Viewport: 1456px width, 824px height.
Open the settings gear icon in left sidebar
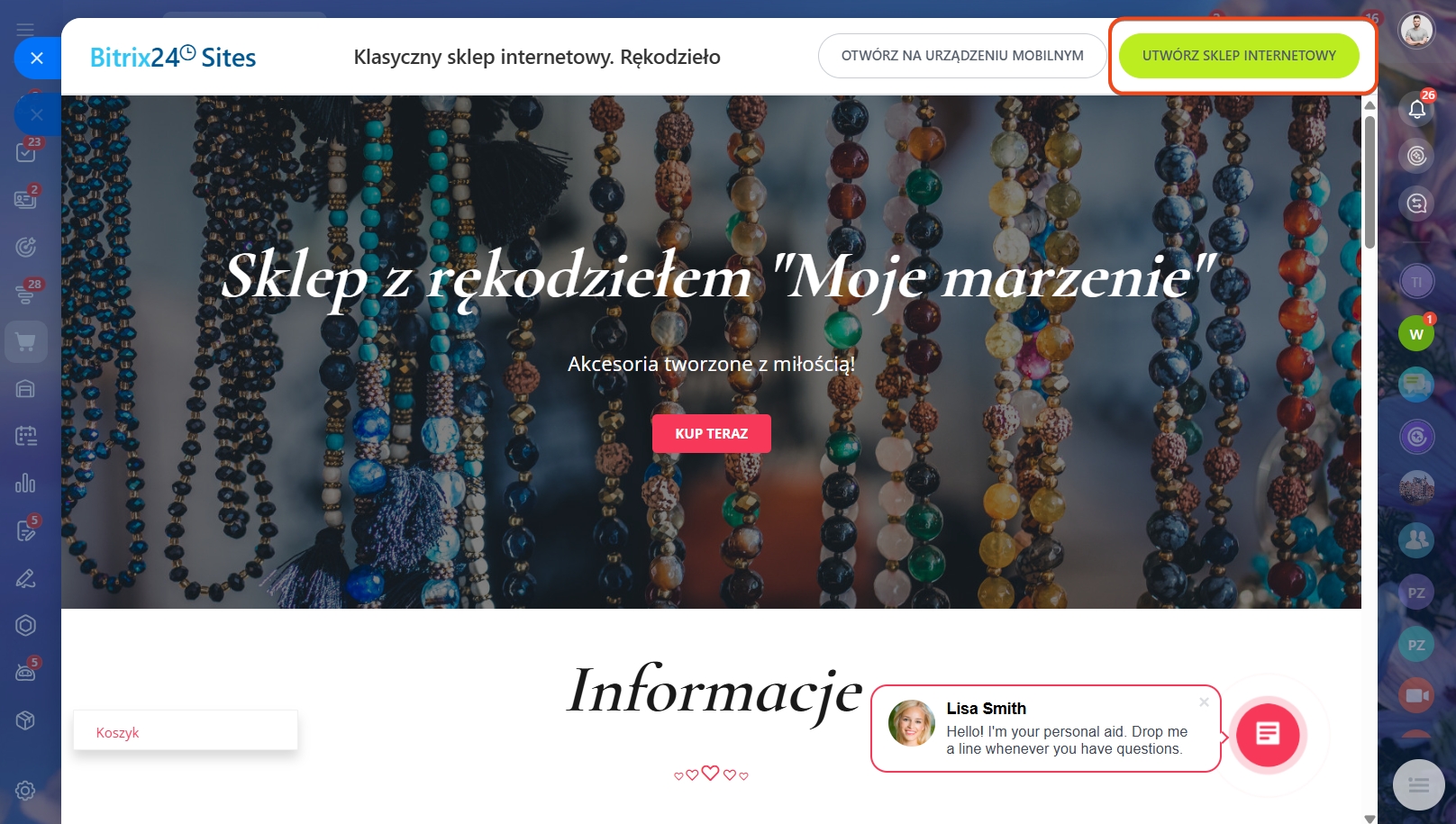point(25,791)
